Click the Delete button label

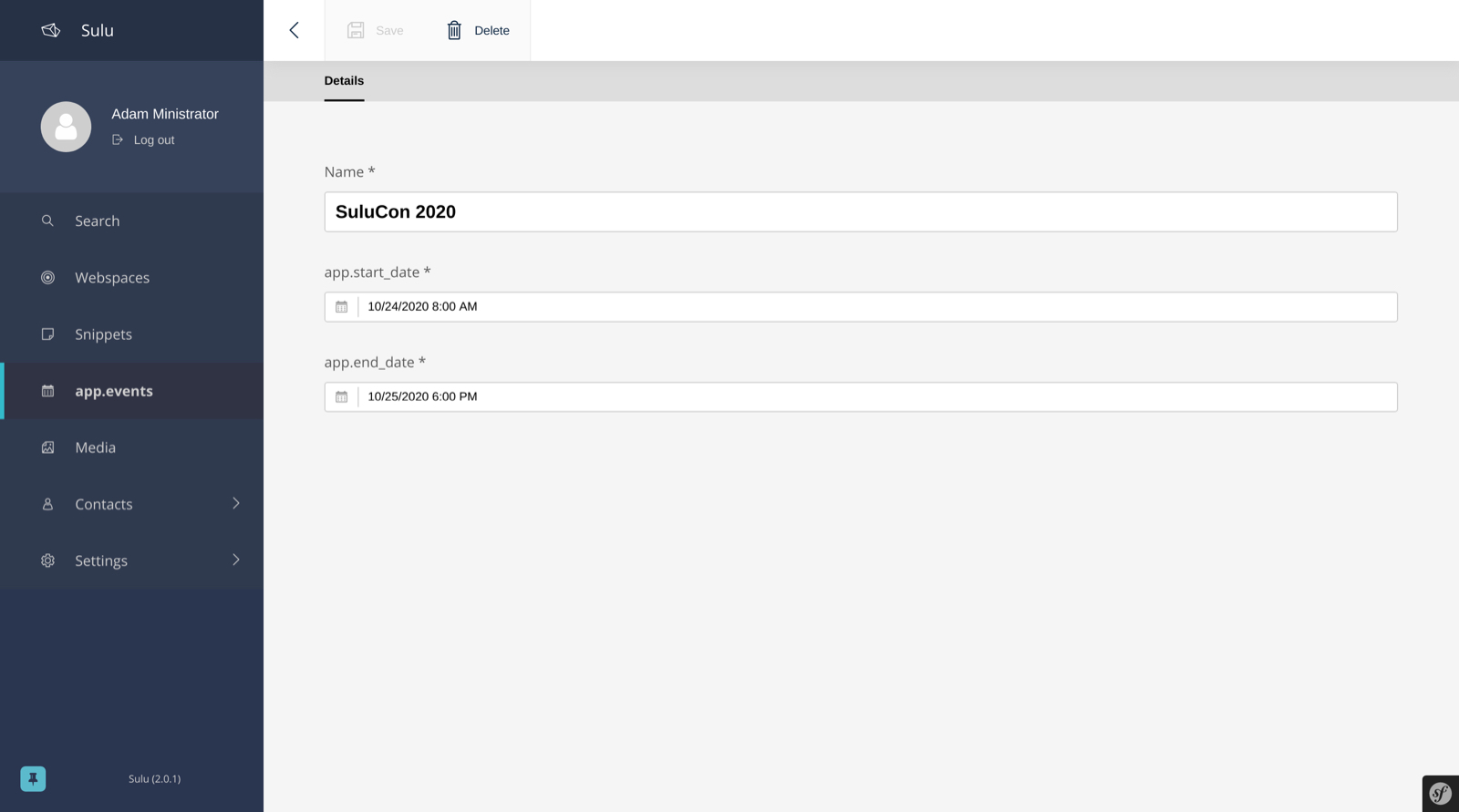[492, 30]
